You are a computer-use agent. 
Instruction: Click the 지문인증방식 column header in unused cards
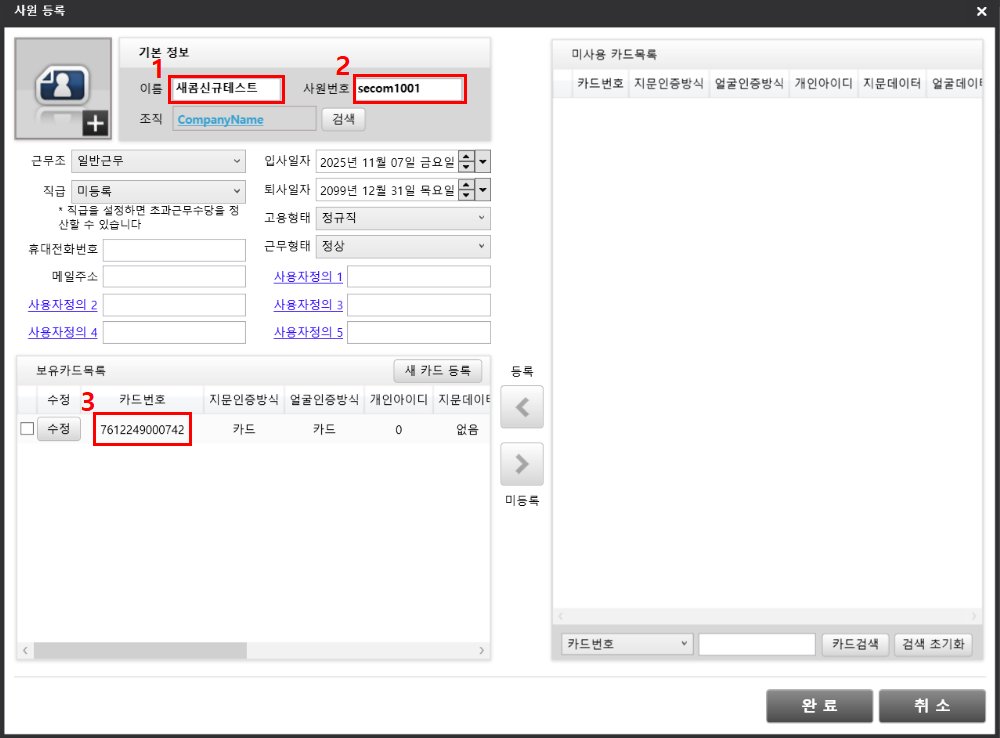[x=668, y=84]
